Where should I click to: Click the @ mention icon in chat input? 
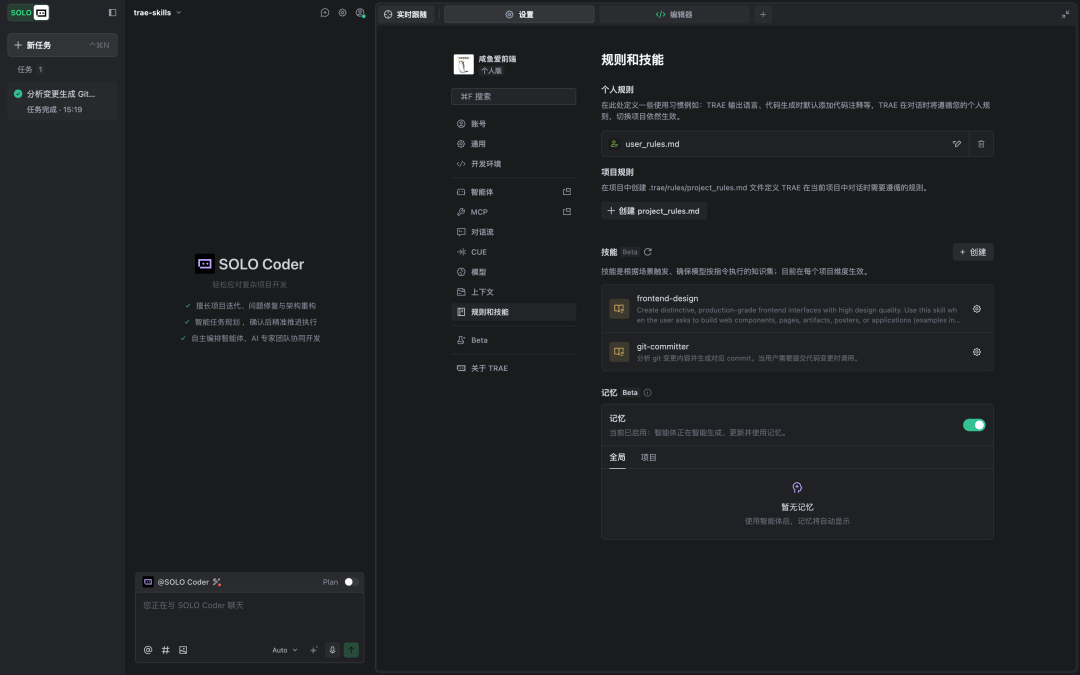click(148, 650)
